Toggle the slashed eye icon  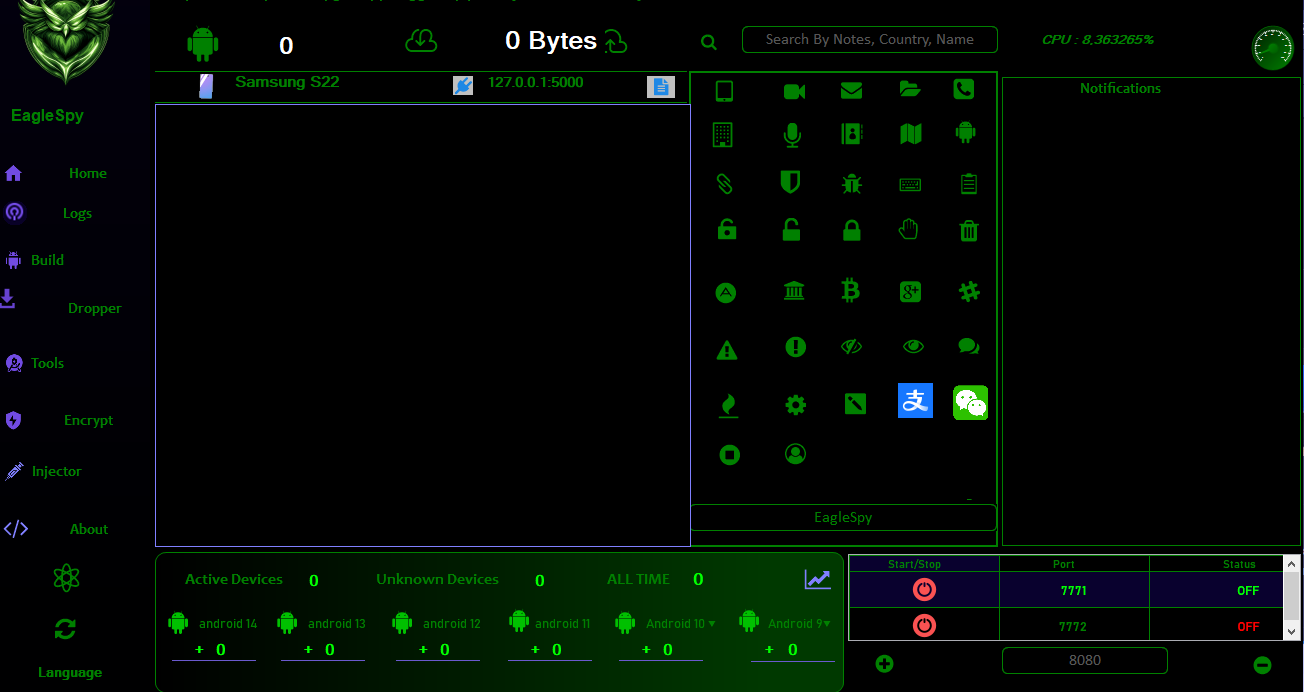click(851, 346)
